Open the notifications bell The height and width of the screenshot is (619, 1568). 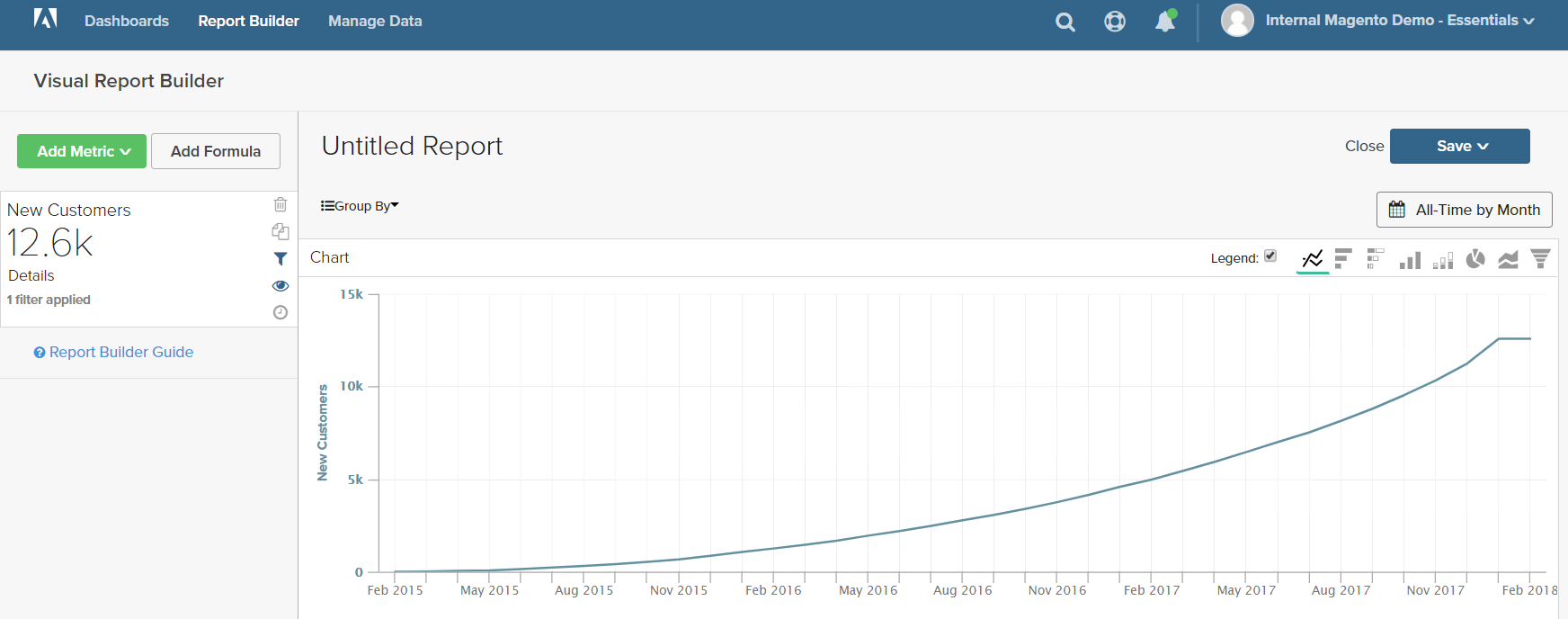[x=1165, y=21]
